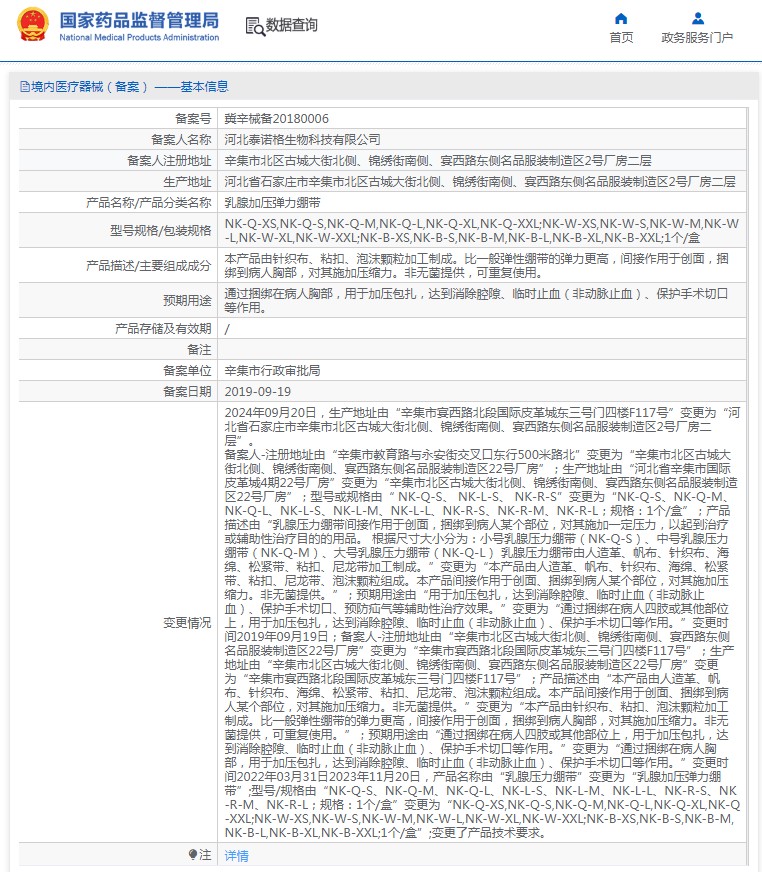Image resolution: width=762 pixels, height=872 pixels.
Task: Click the document icon before 境内医疗器械
Action: point(24,86)
